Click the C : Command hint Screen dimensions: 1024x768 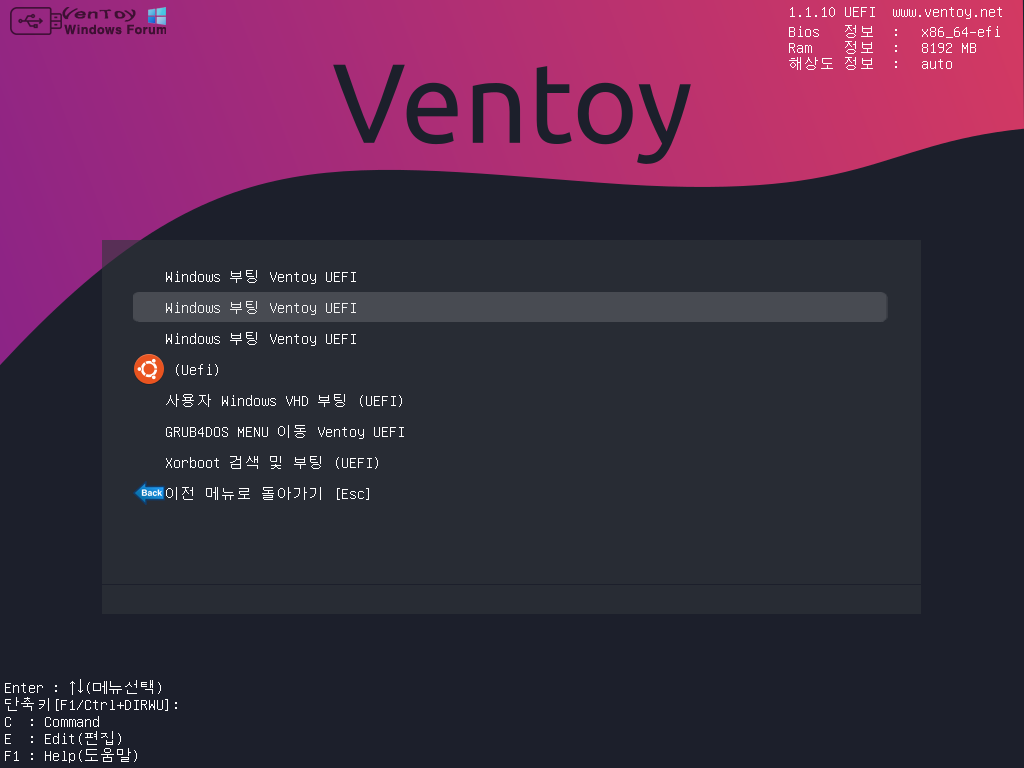[52, 722]
